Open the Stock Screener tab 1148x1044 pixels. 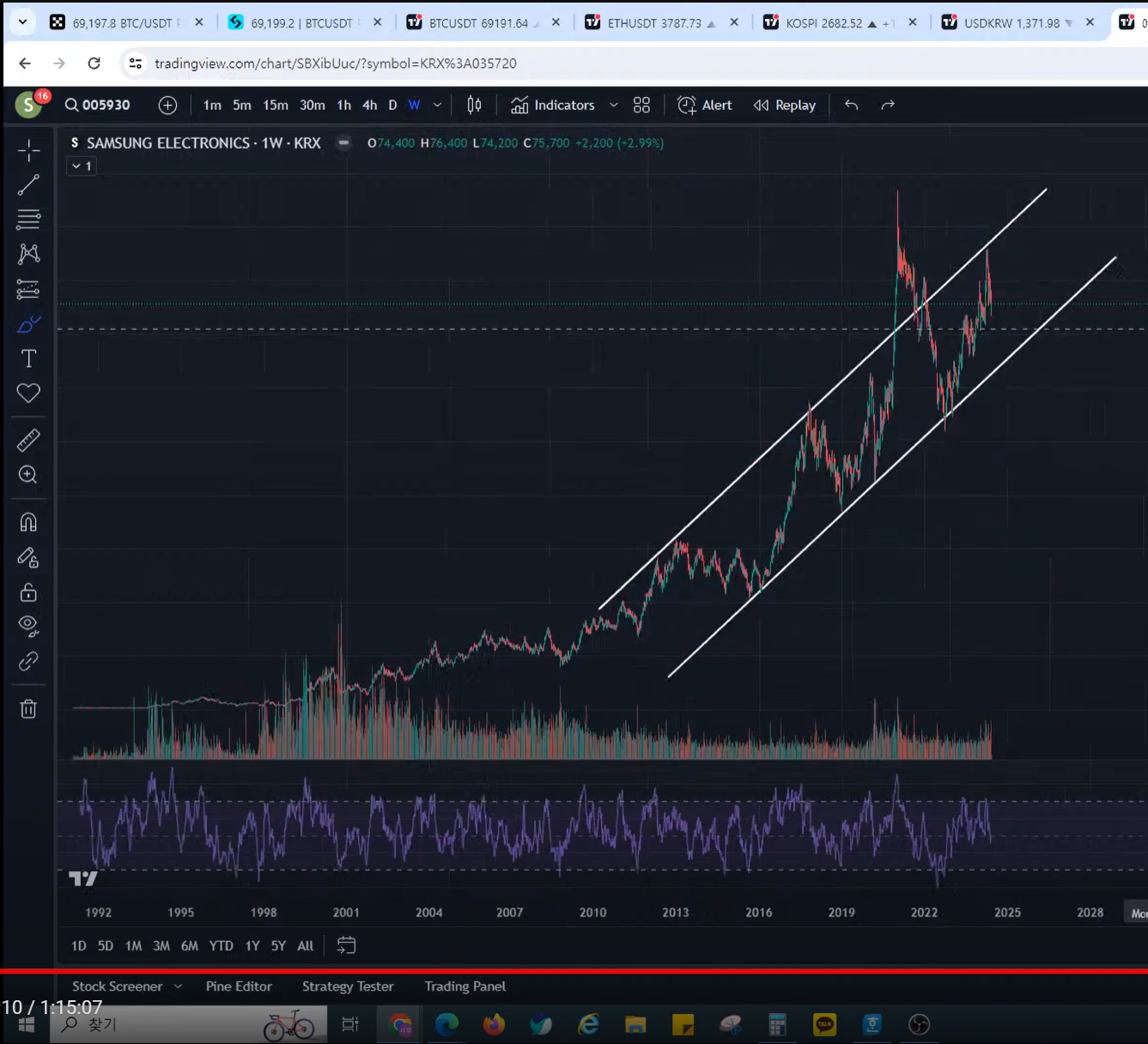coord(117,986)
